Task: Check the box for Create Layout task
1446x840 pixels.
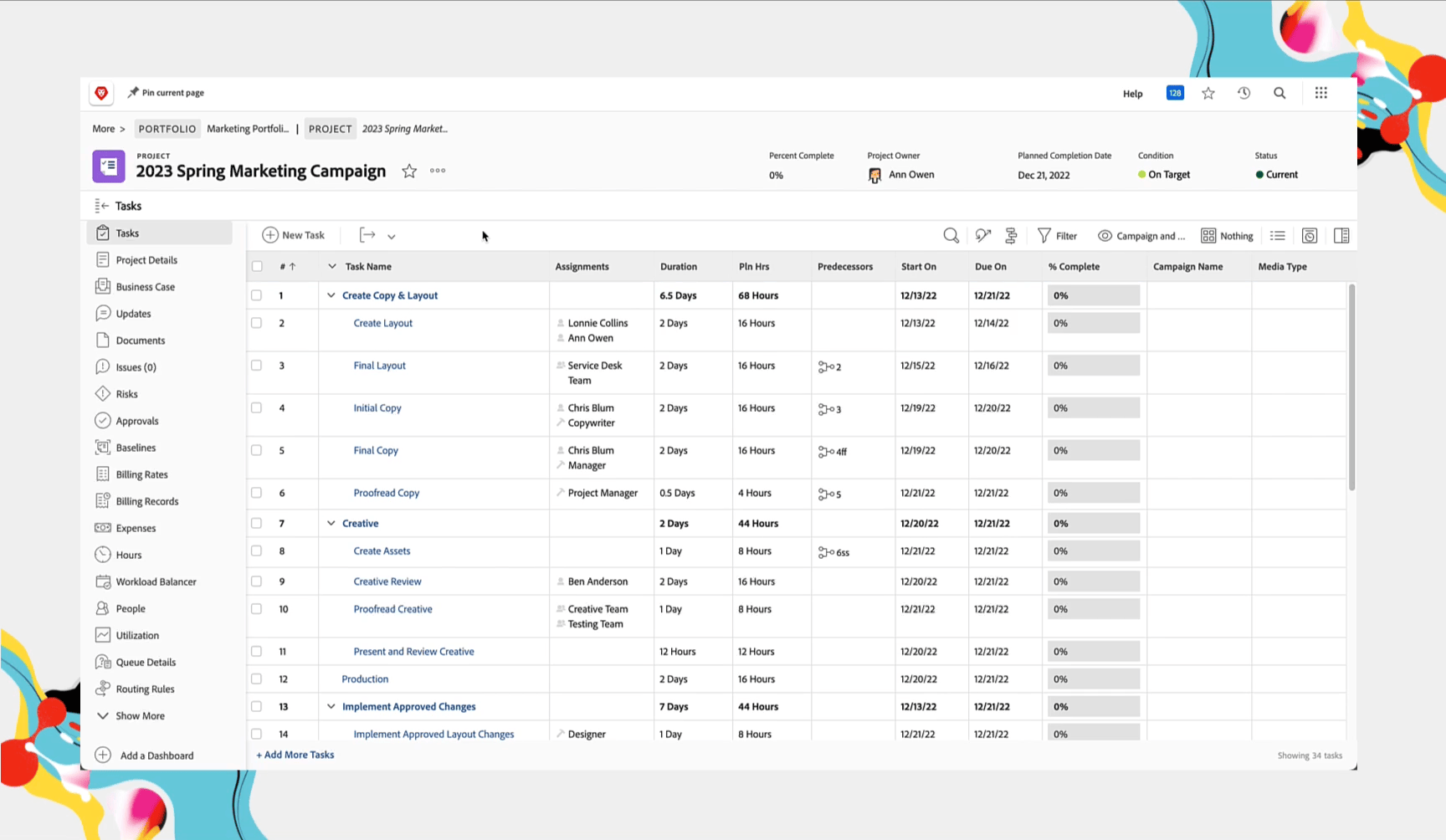Action: (x=257, y=323)
